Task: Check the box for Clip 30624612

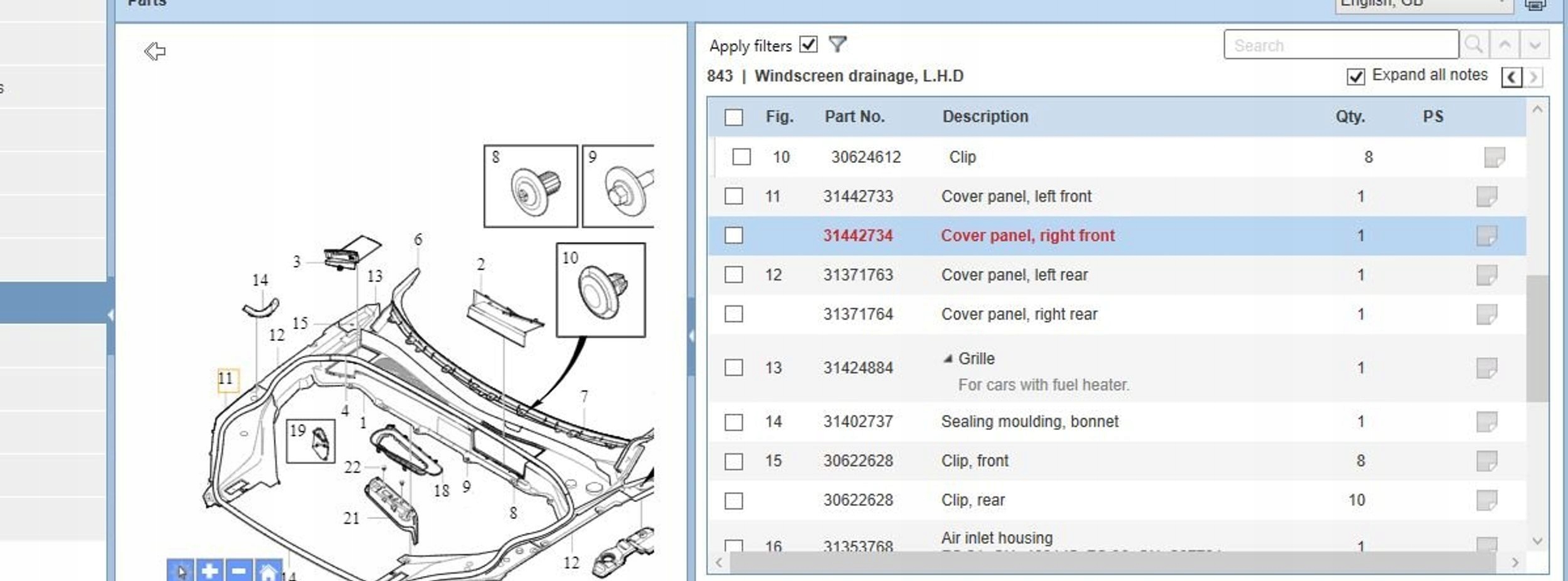Action: coord(741,157)
